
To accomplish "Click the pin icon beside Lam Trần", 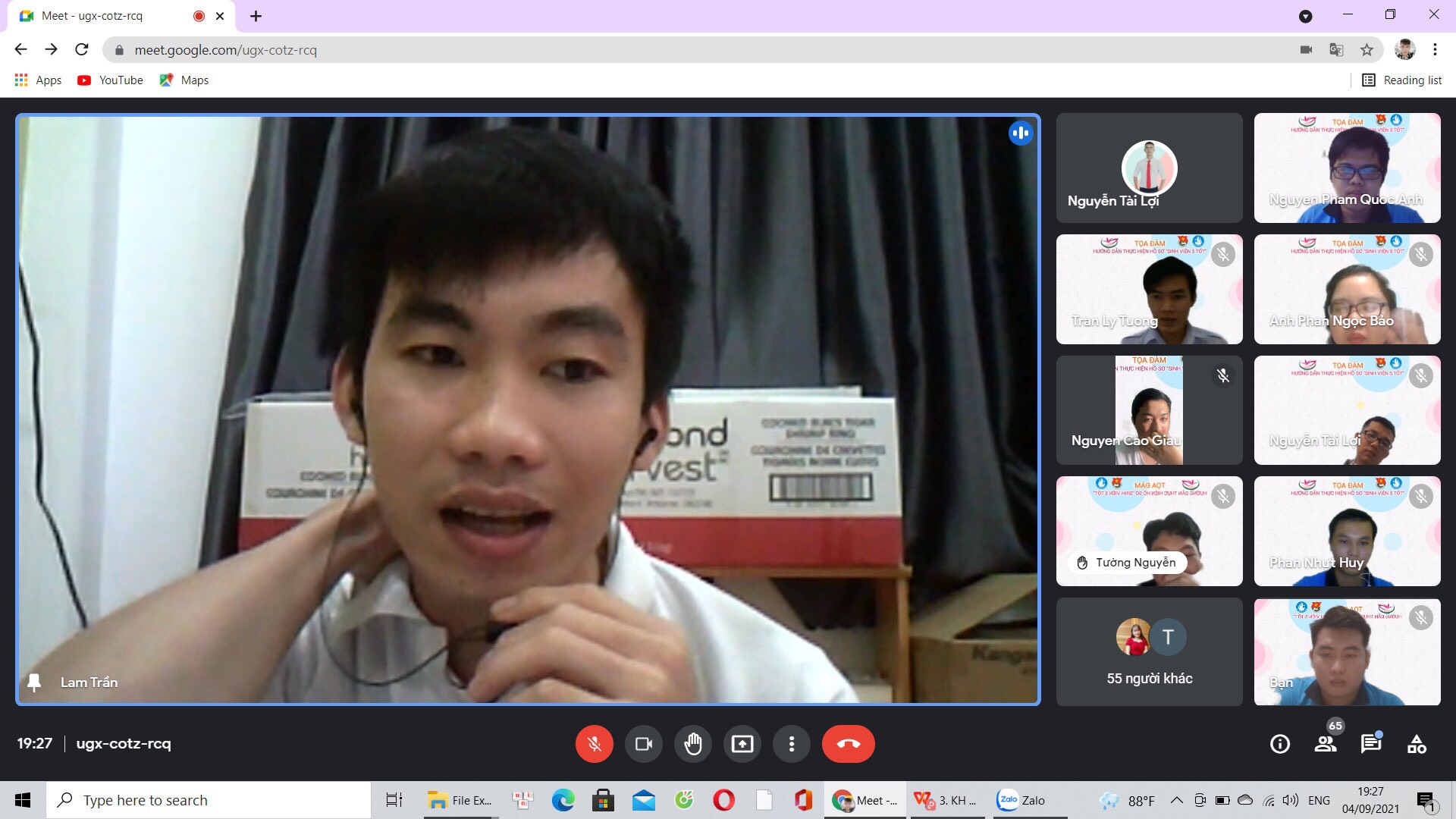I will (34, 682).
